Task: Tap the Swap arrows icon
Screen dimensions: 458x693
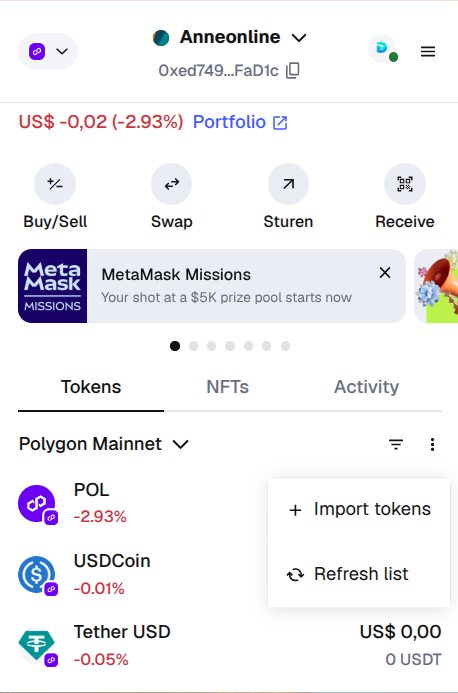Action: tap(172, 184)
